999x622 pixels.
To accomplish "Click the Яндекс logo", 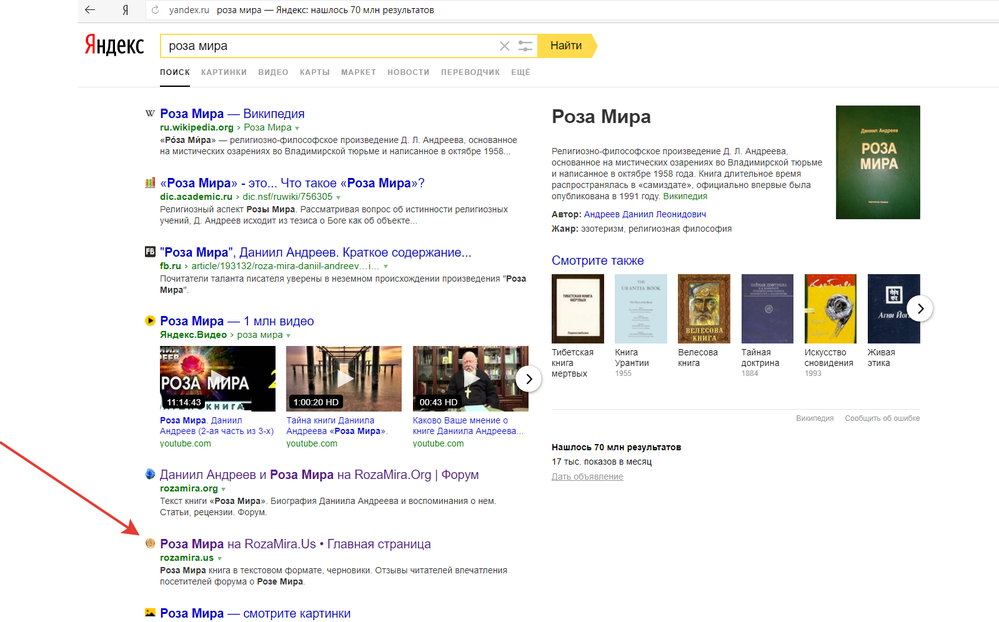I will [115, 46].
